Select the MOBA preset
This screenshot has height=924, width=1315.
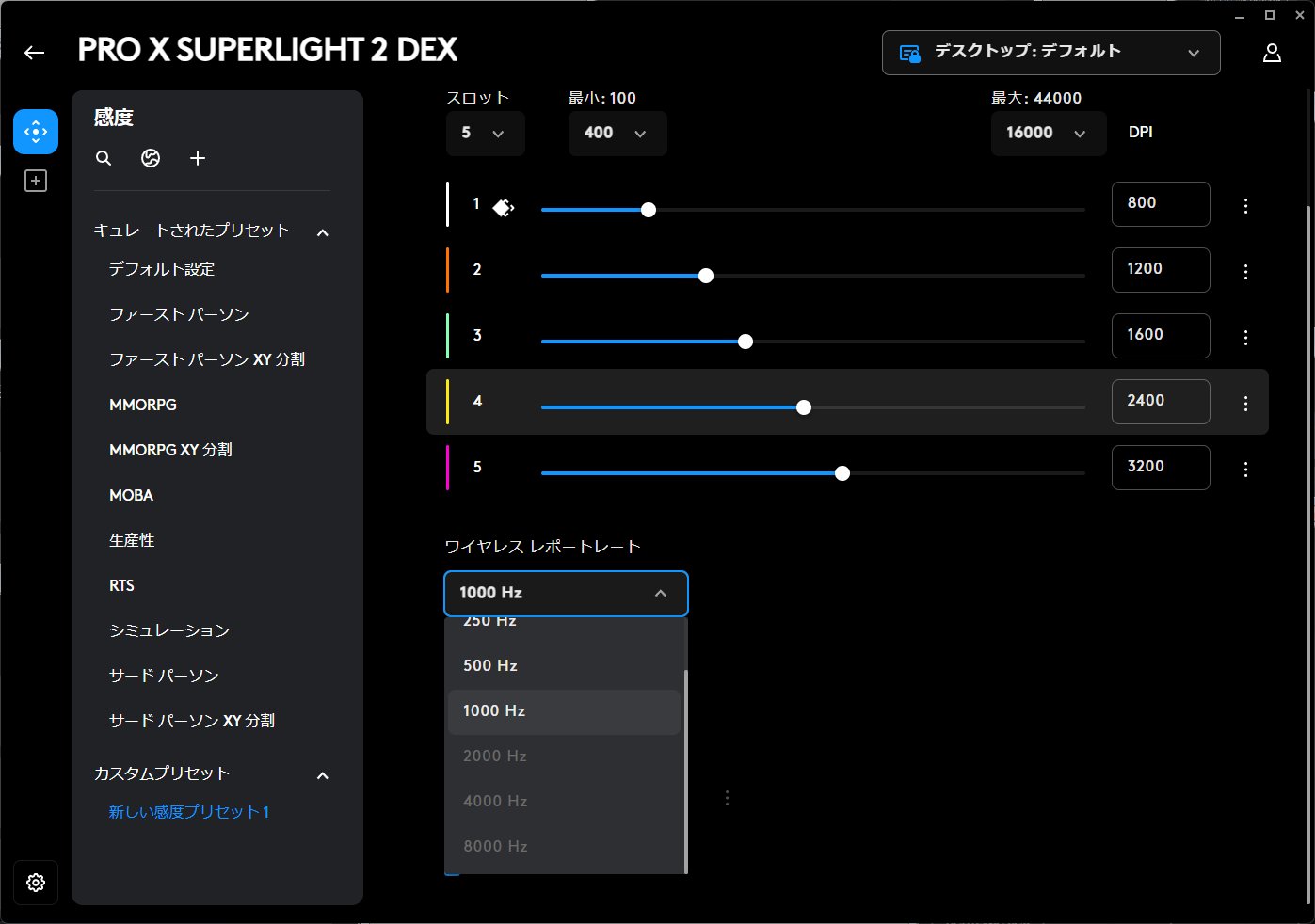[132, 495]
